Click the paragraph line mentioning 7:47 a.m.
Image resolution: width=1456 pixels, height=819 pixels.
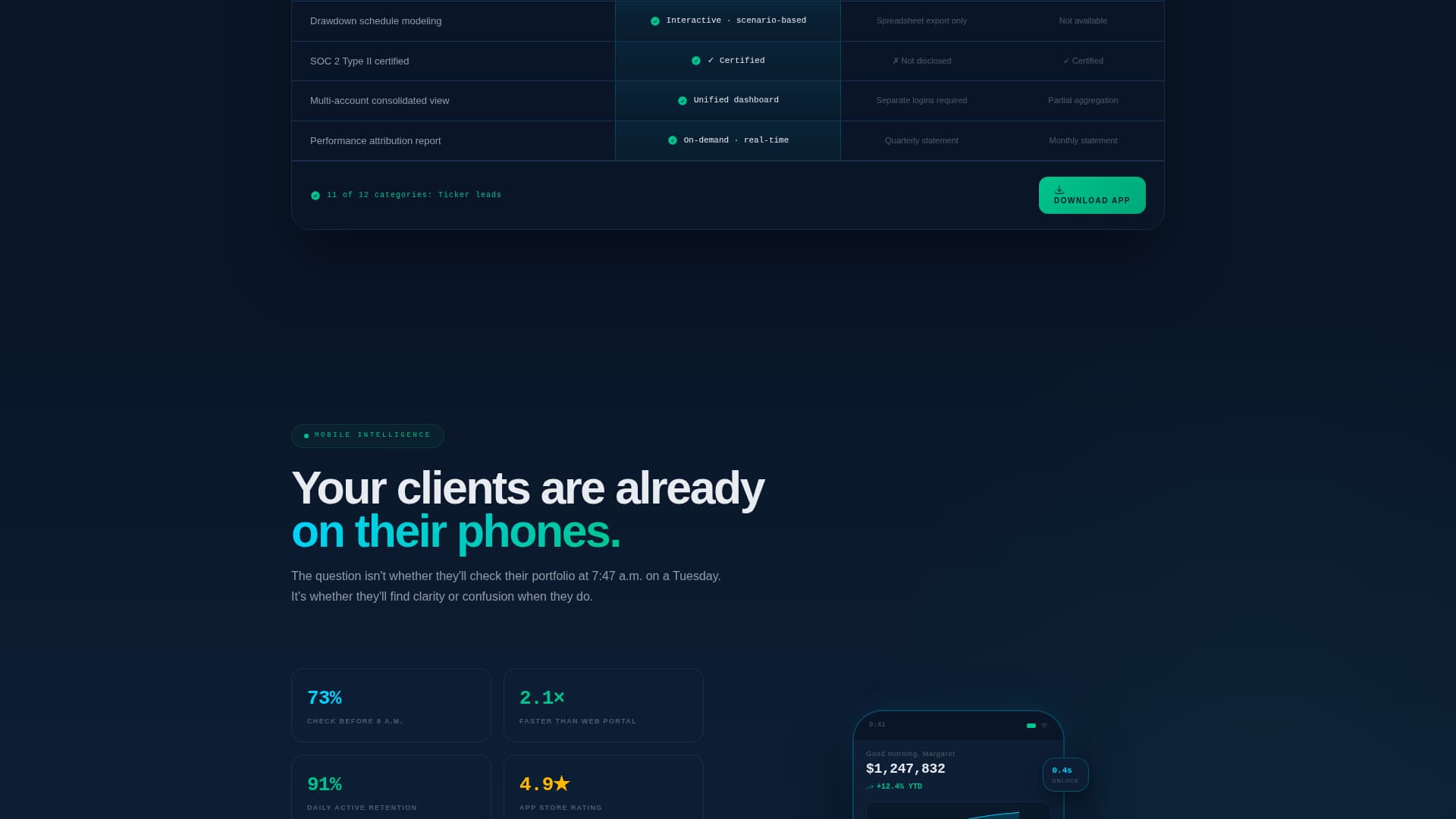(506, 576)
